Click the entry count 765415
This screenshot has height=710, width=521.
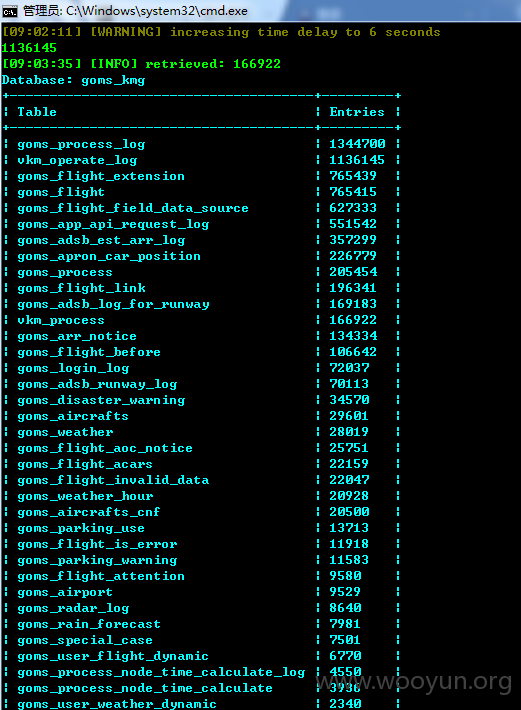(x=353, y=192)
